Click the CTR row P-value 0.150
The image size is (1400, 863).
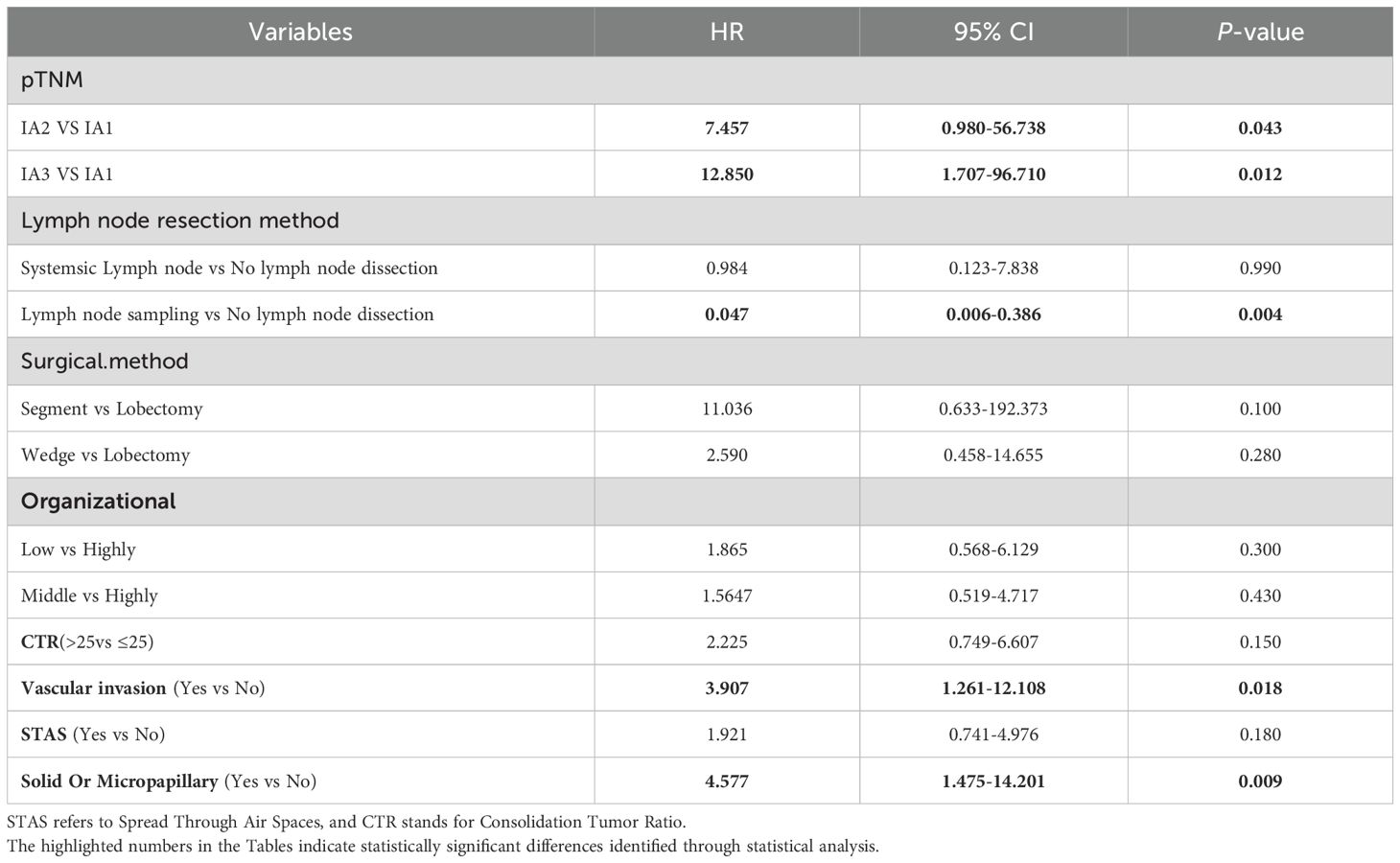point(1260,641)
